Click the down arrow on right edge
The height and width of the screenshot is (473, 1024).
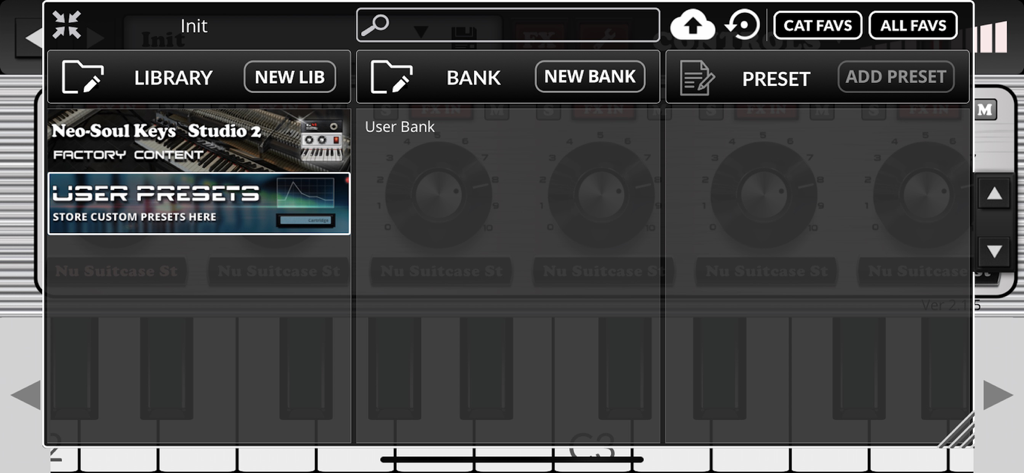[994, 251]
